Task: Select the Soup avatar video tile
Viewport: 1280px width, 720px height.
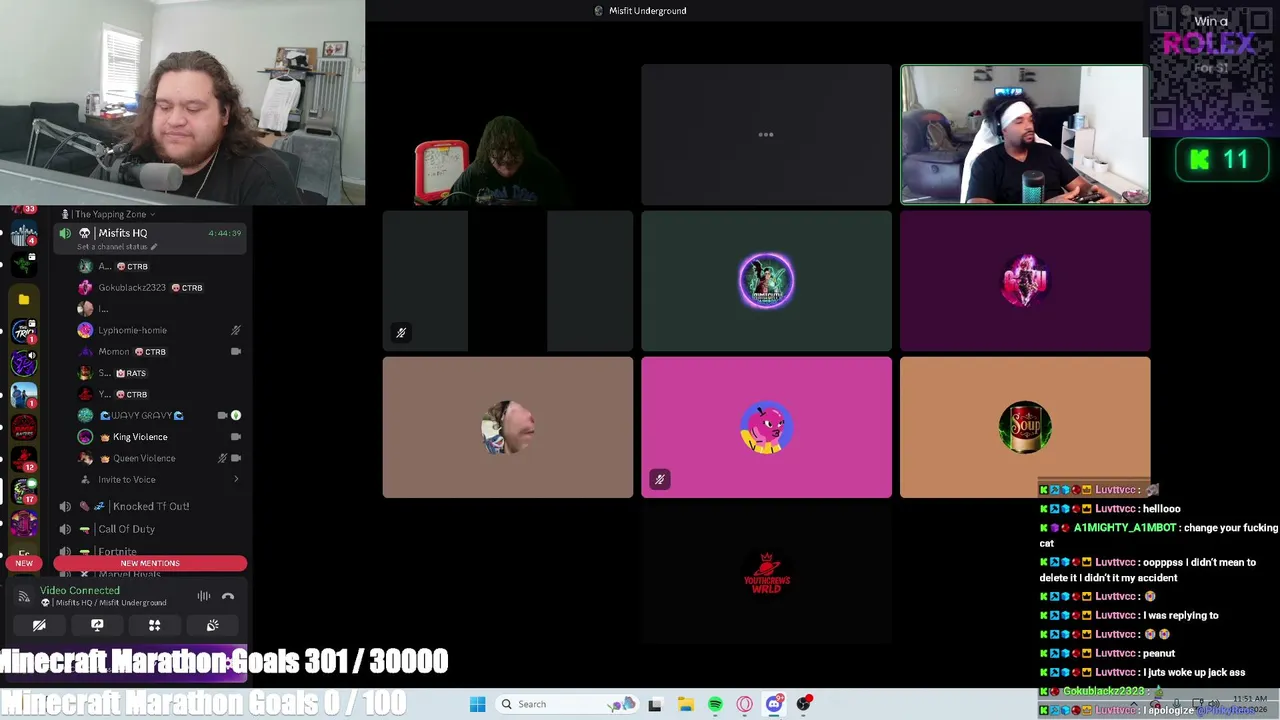Action: (1025, 427)
